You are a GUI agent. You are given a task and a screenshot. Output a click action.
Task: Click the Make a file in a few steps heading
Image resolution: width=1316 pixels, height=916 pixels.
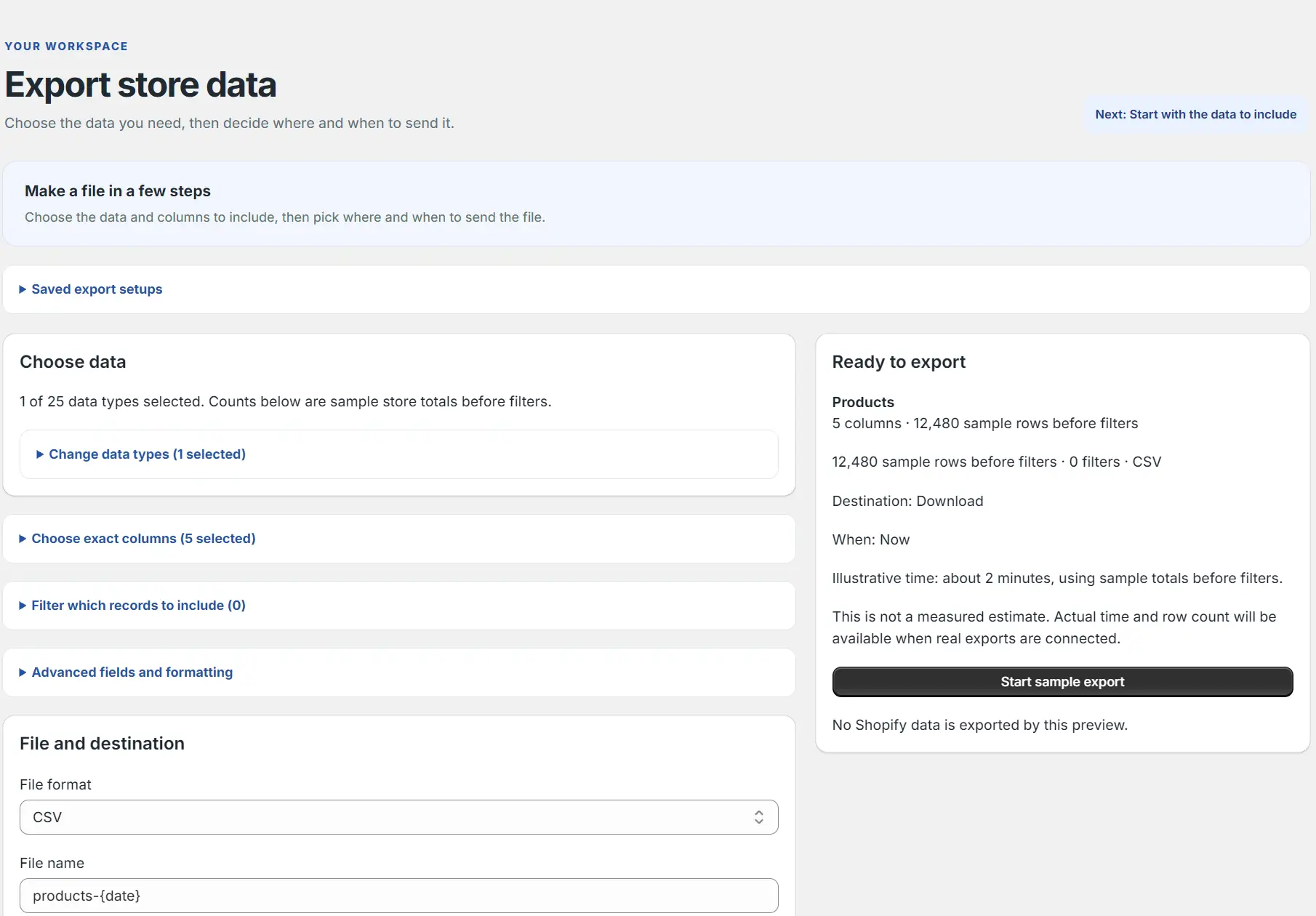[x=118, y=191]
